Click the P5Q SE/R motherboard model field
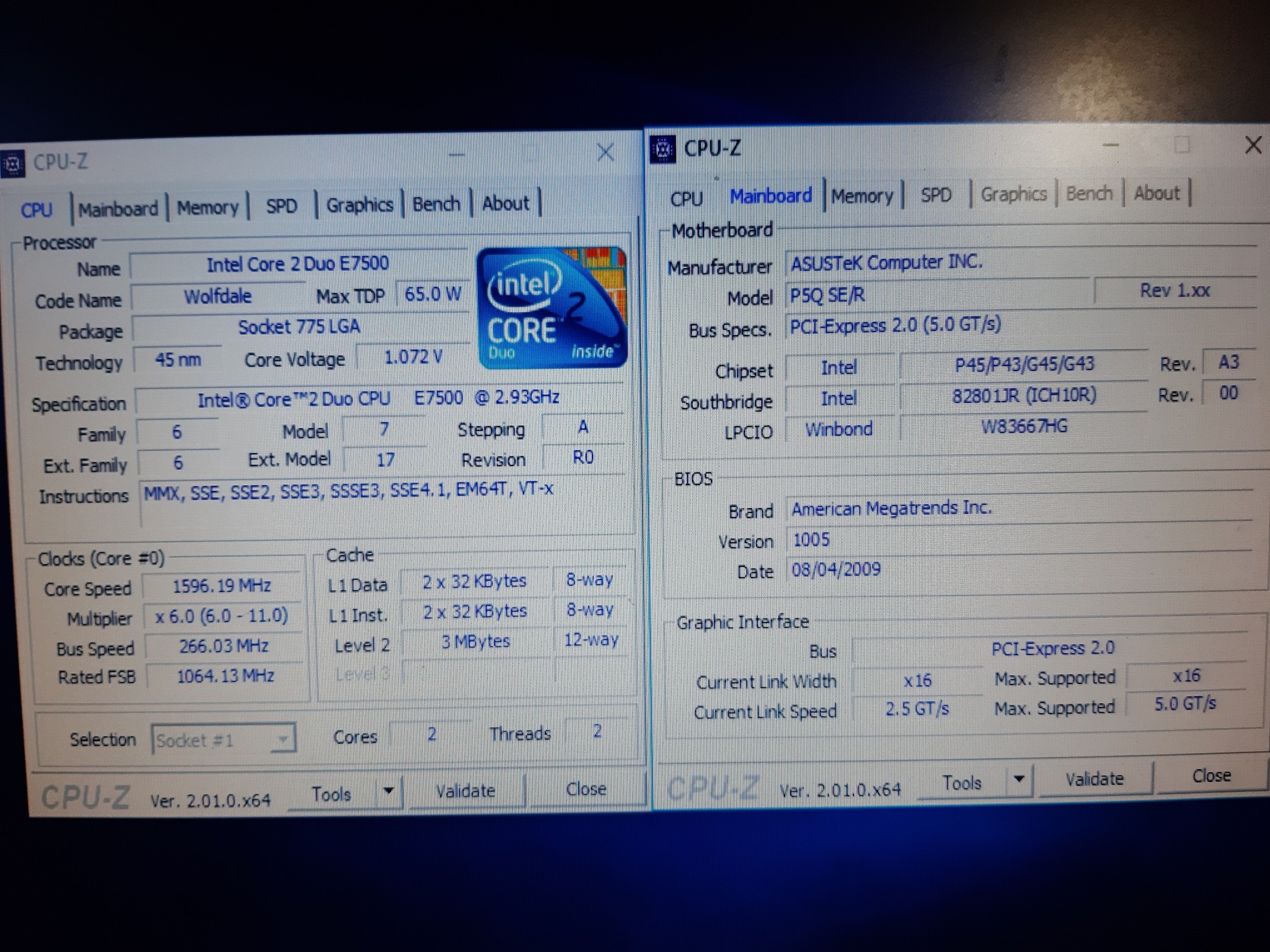 938,294
